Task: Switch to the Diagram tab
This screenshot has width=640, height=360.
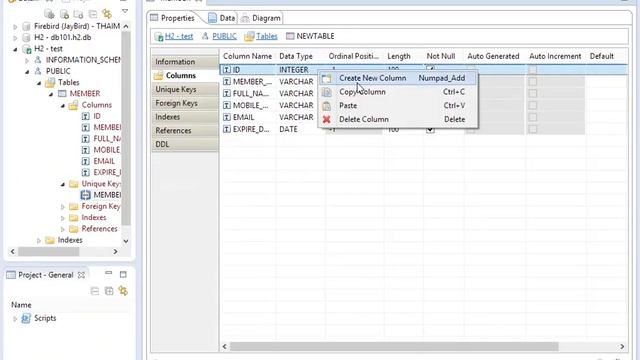Action: coord(261,18)
